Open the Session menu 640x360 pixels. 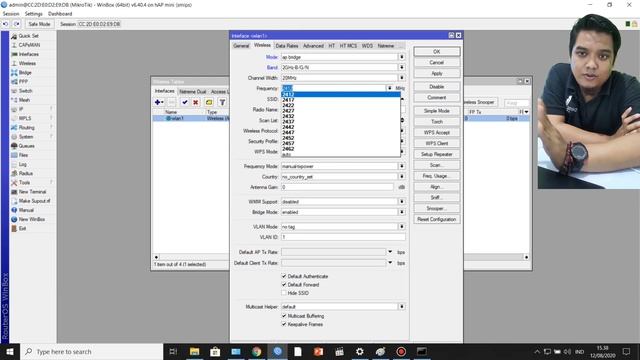click(x=11, y=14)
